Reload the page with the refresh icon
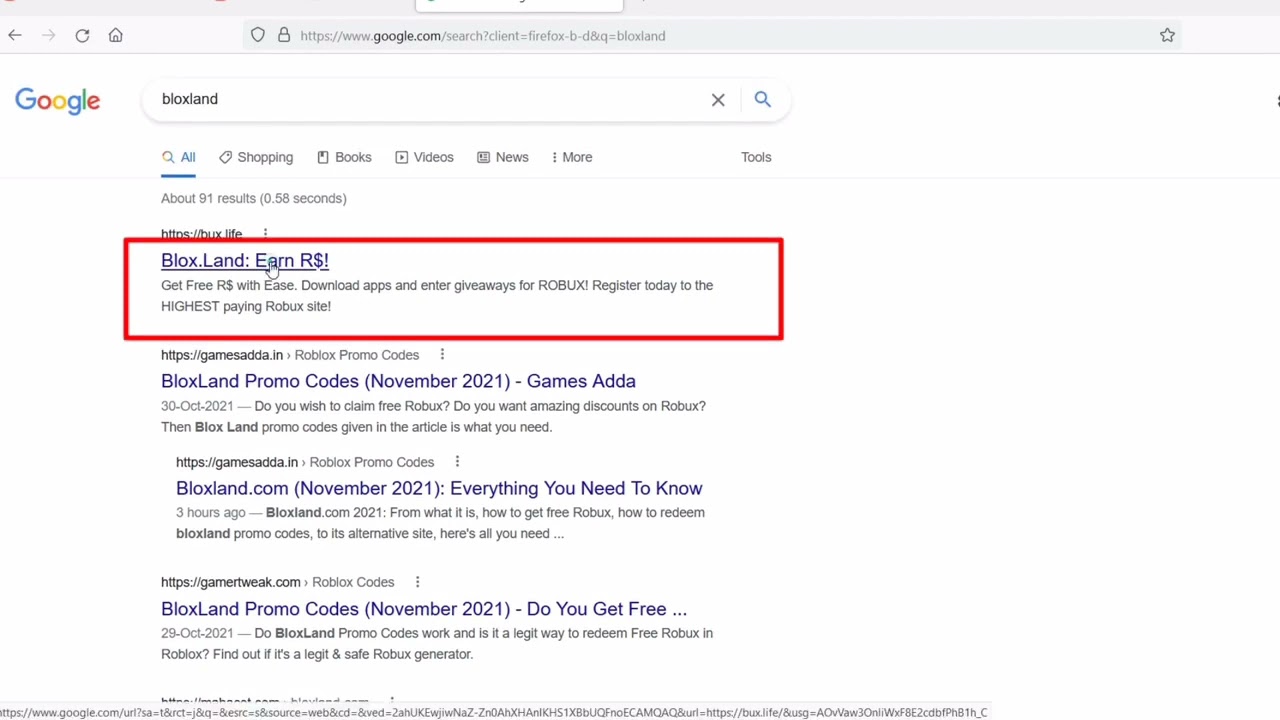This screenshot has height=720, width=1280. pos(82,36)
